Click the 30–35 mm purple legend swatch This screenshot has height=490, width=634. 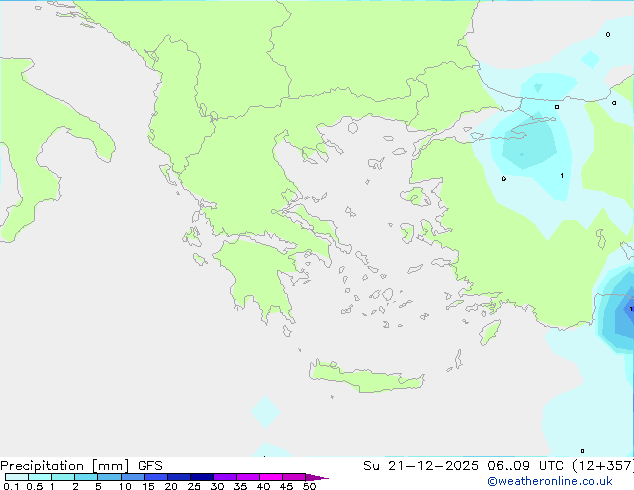tap(225, 477)
